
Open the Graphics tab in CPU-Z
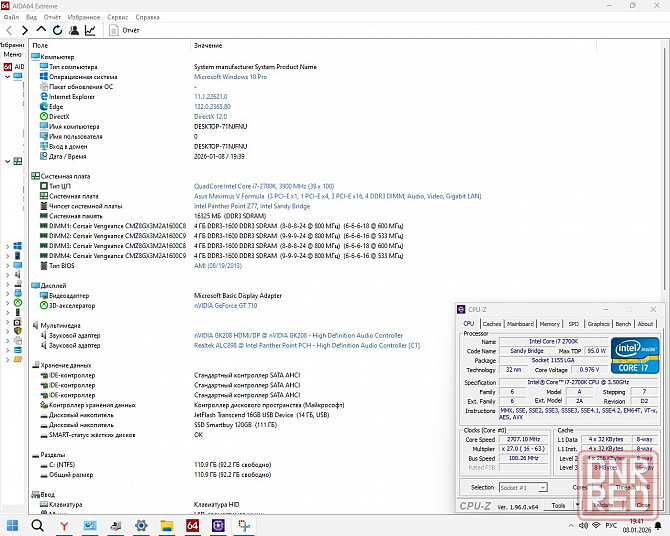click(598, 324)
